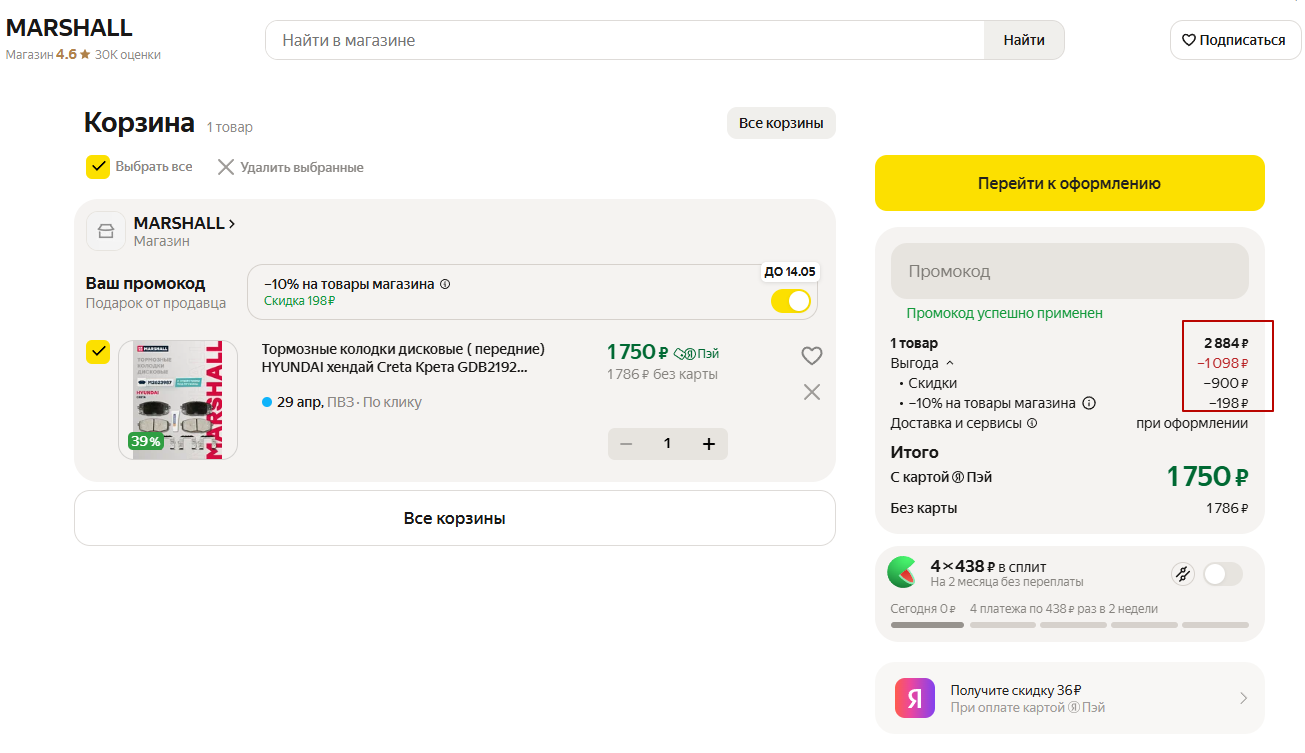Click the Пэй card badge near price
Viewport: 1305px width, 753px height.
click(697, 353)
